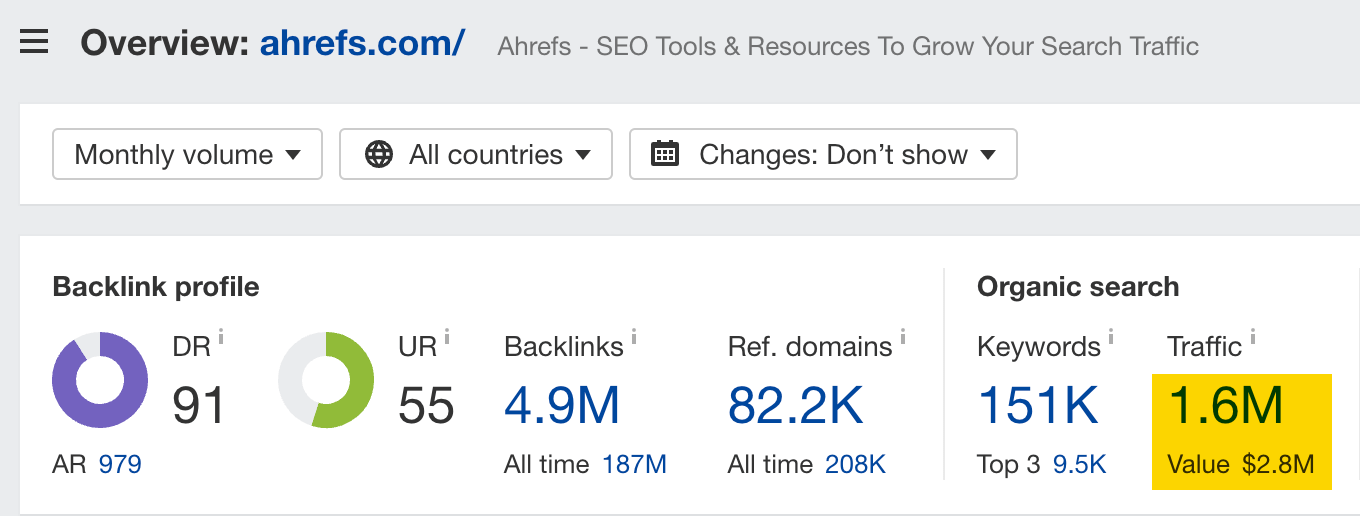Click the info icon next to DR
The image size is (1360, 516).
221,337
